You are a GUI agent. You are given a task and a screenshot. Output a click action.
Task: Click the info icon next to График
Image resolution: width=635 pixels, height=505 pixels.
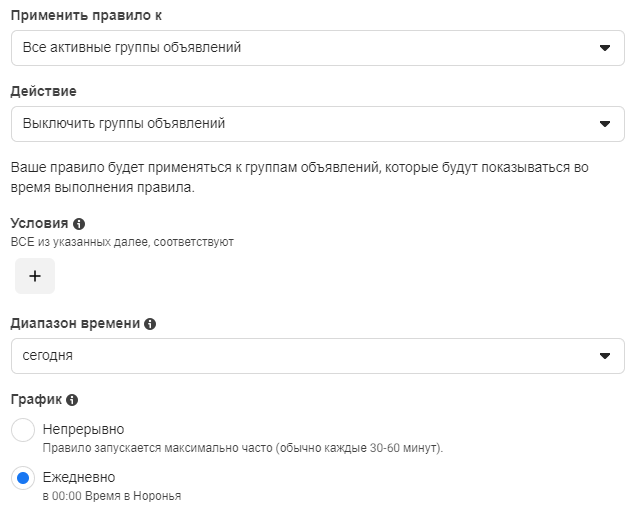tap(72, 400)
